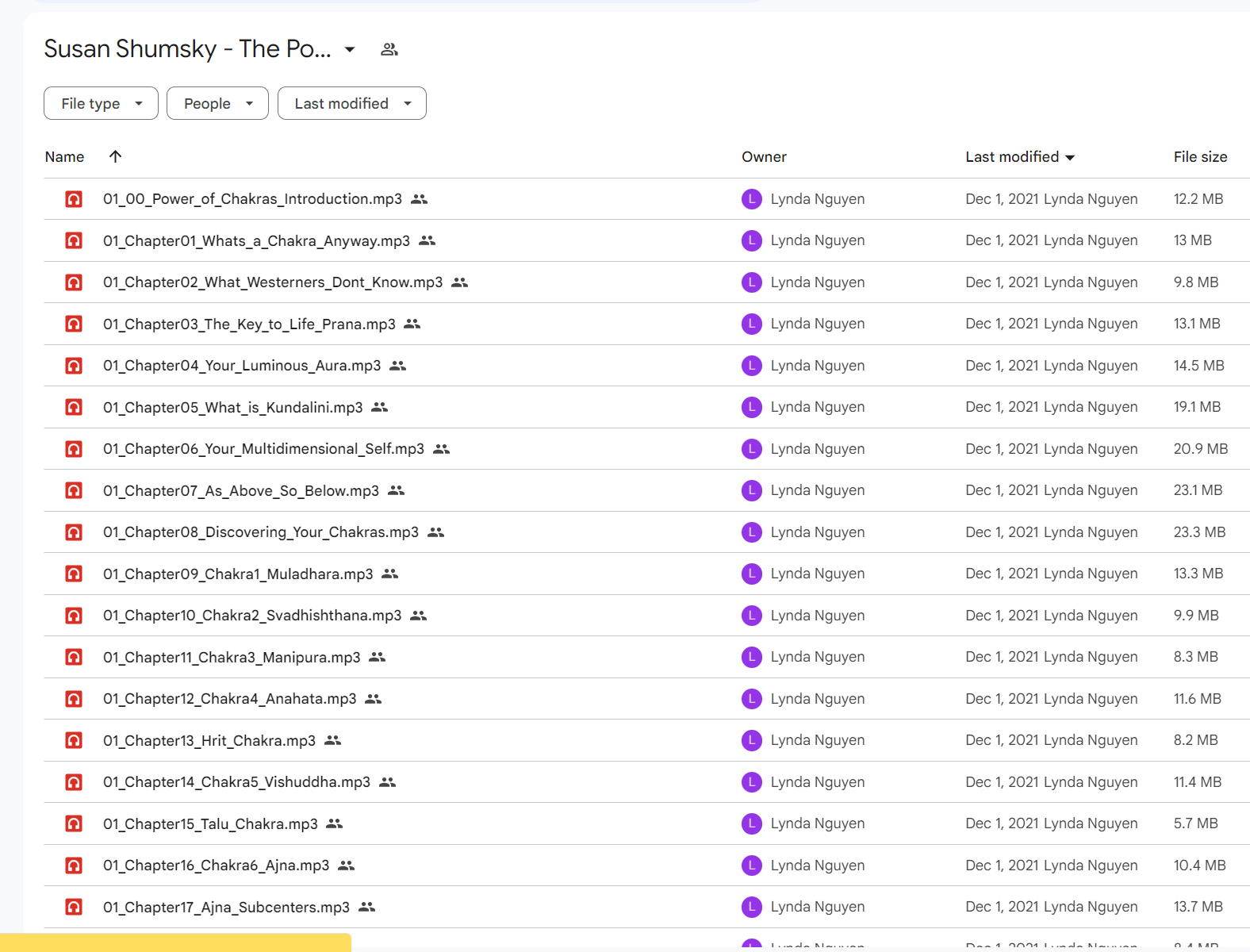The width and height of the screenshot is (1250, 952).
Task: Select file 01_Chapter02_What_Westerners_Dont_Know.mp3
Action: [x=273, y=282]
